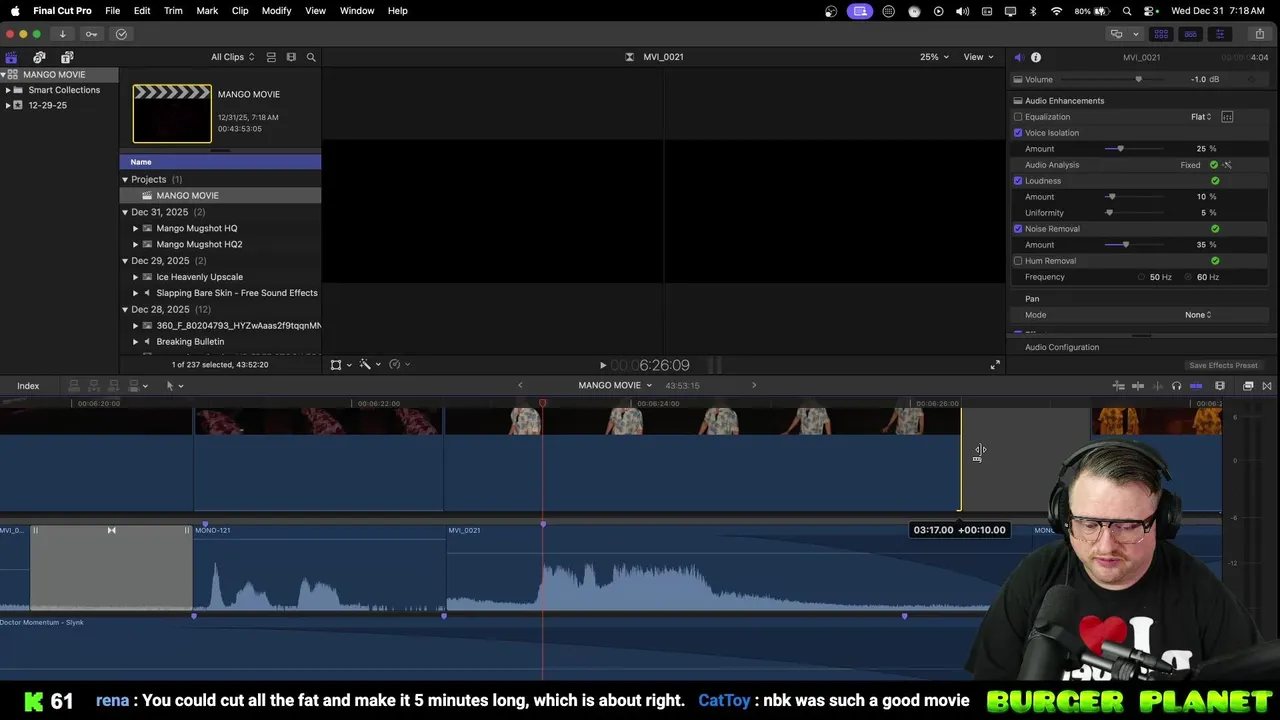Viewport: 1280px width, 720px height.
Task: Open the Info inspector tab
Action: 1036,57
